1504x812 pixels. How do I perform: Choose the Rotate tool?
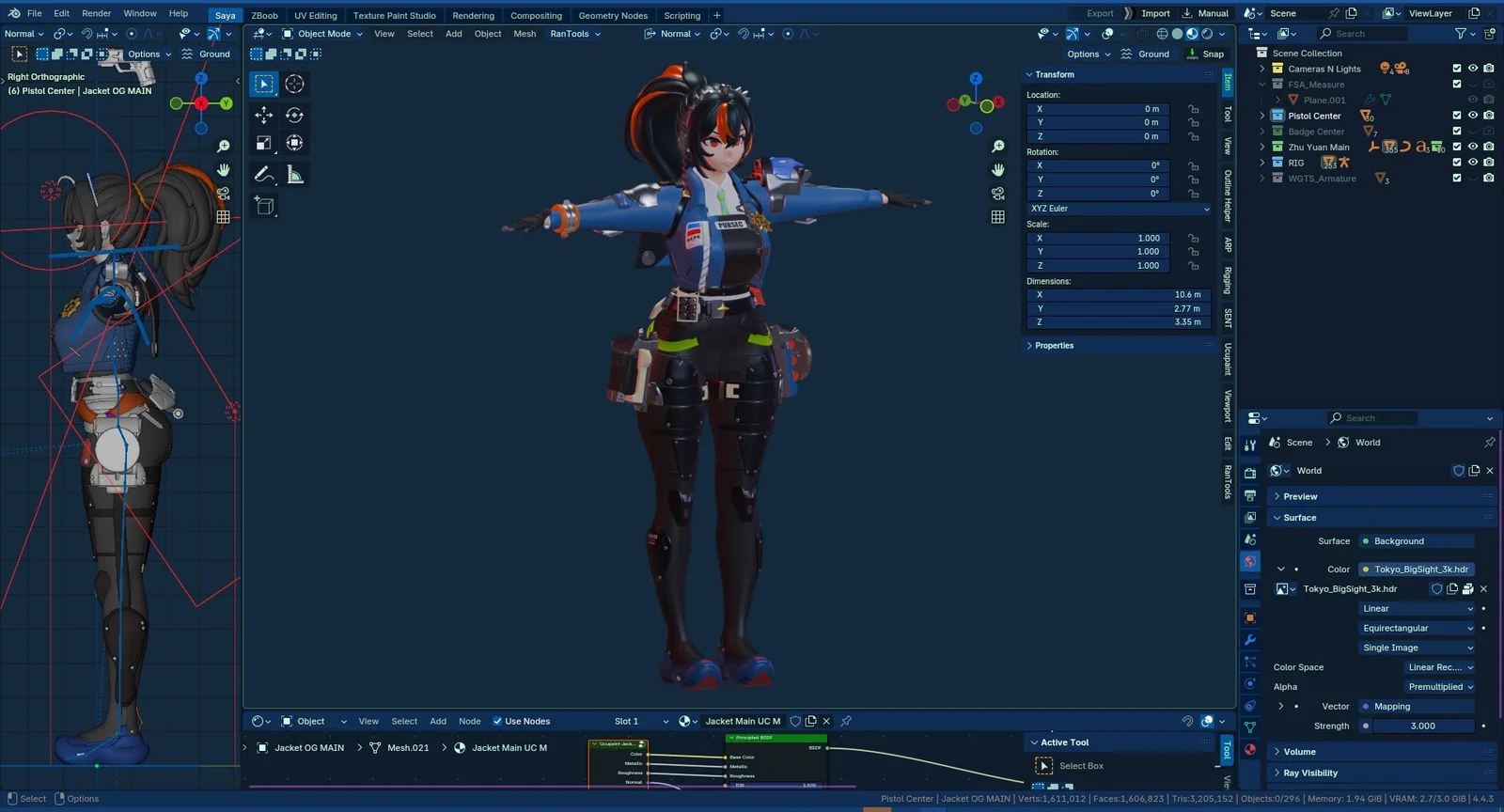coord(294,115)
